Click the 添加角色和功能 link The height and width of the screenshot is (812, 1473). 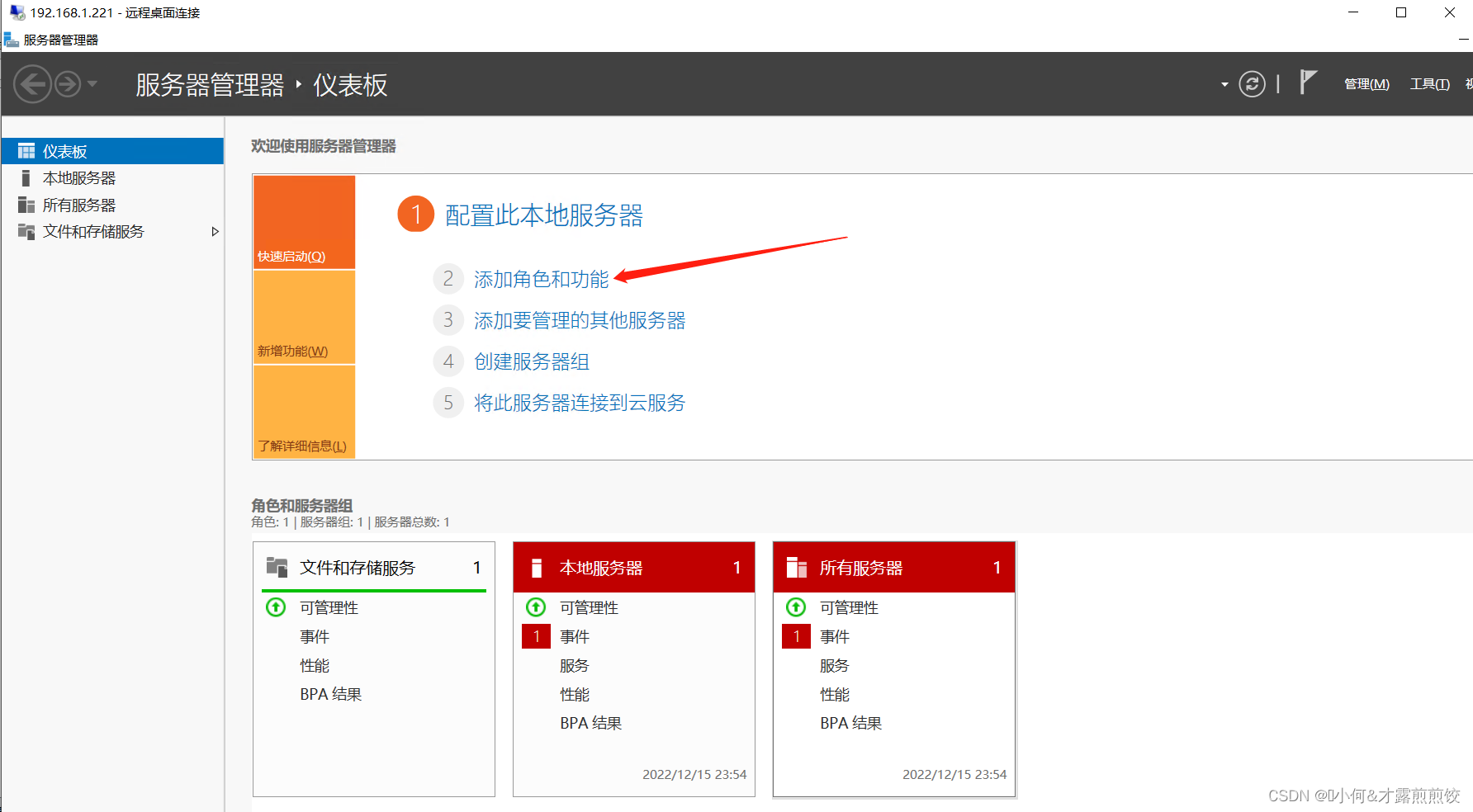point(542,280)
